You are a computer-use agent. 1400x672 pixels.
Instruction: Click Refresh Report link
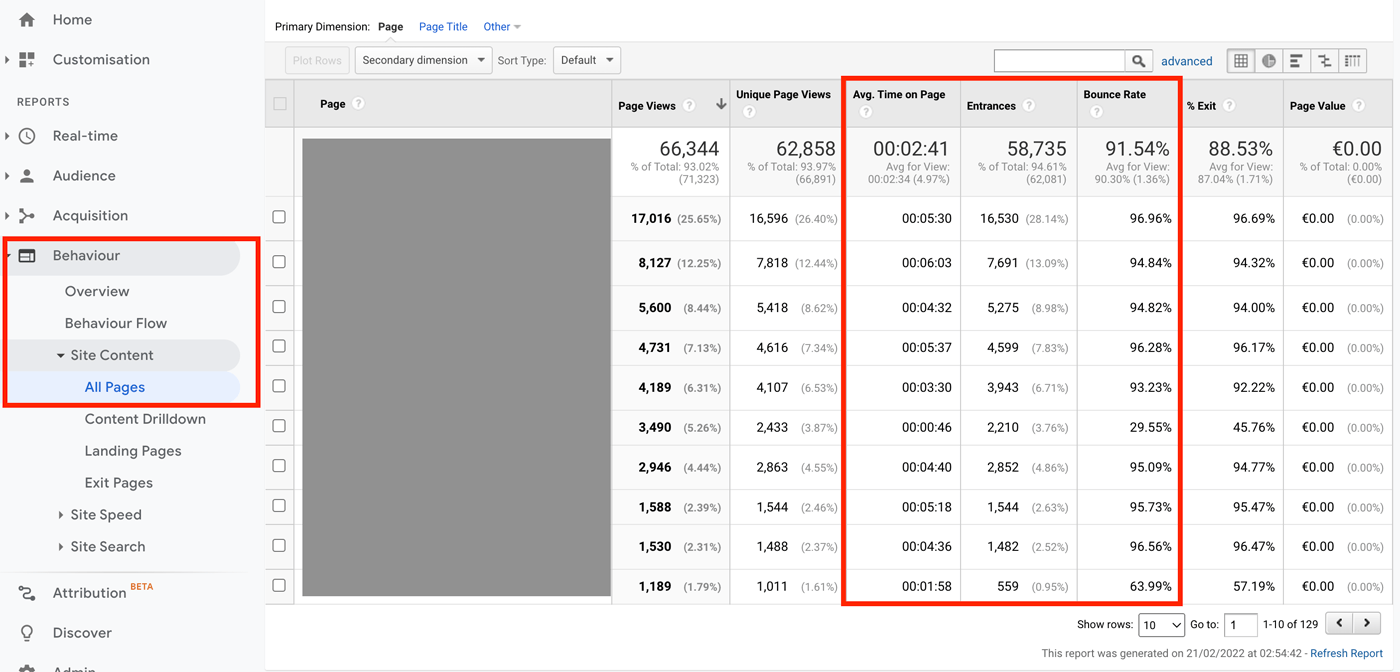(x=1346, y=653)
